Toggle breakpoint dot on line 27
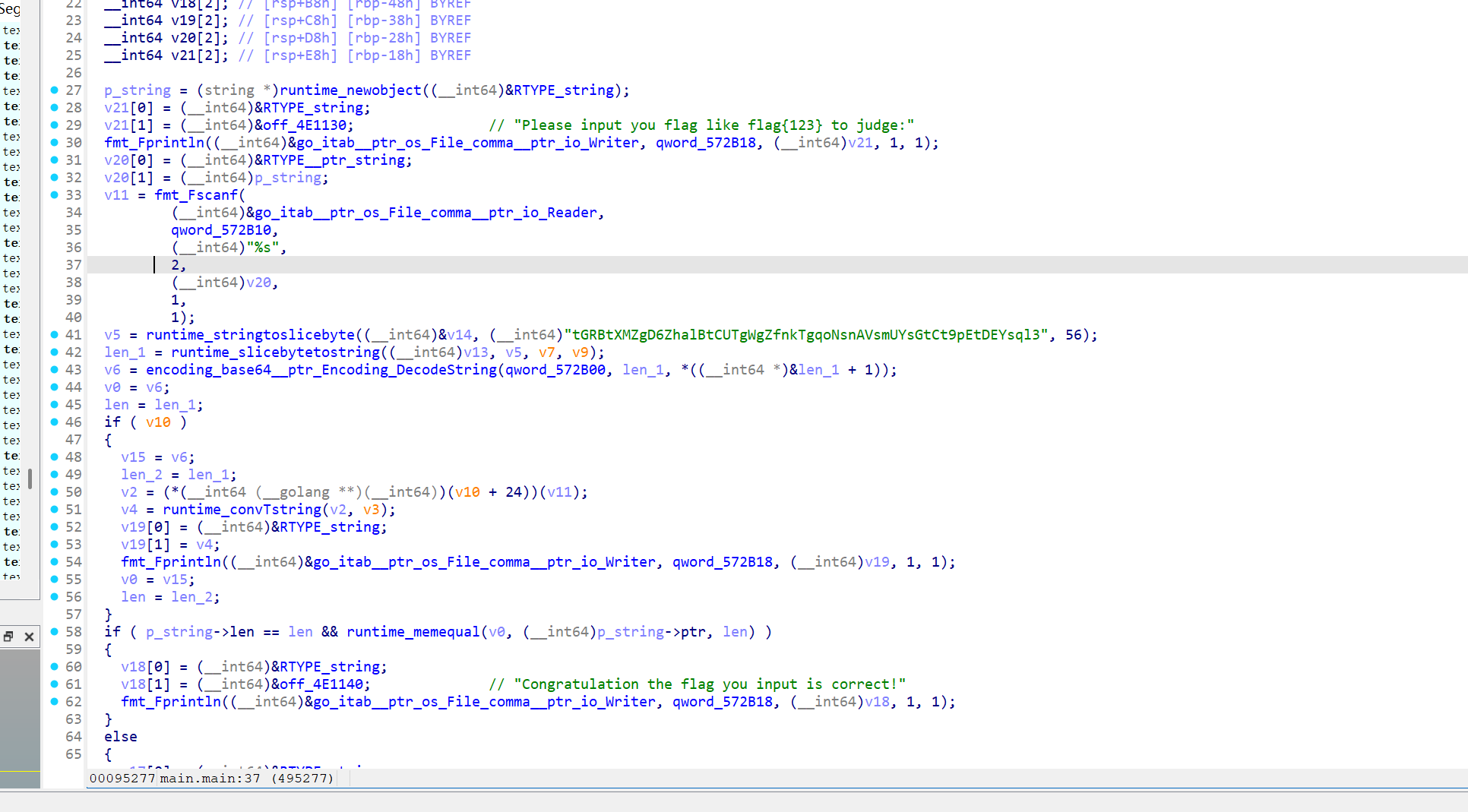Screen dimensions: 1468x812 [x=55, y=90]
